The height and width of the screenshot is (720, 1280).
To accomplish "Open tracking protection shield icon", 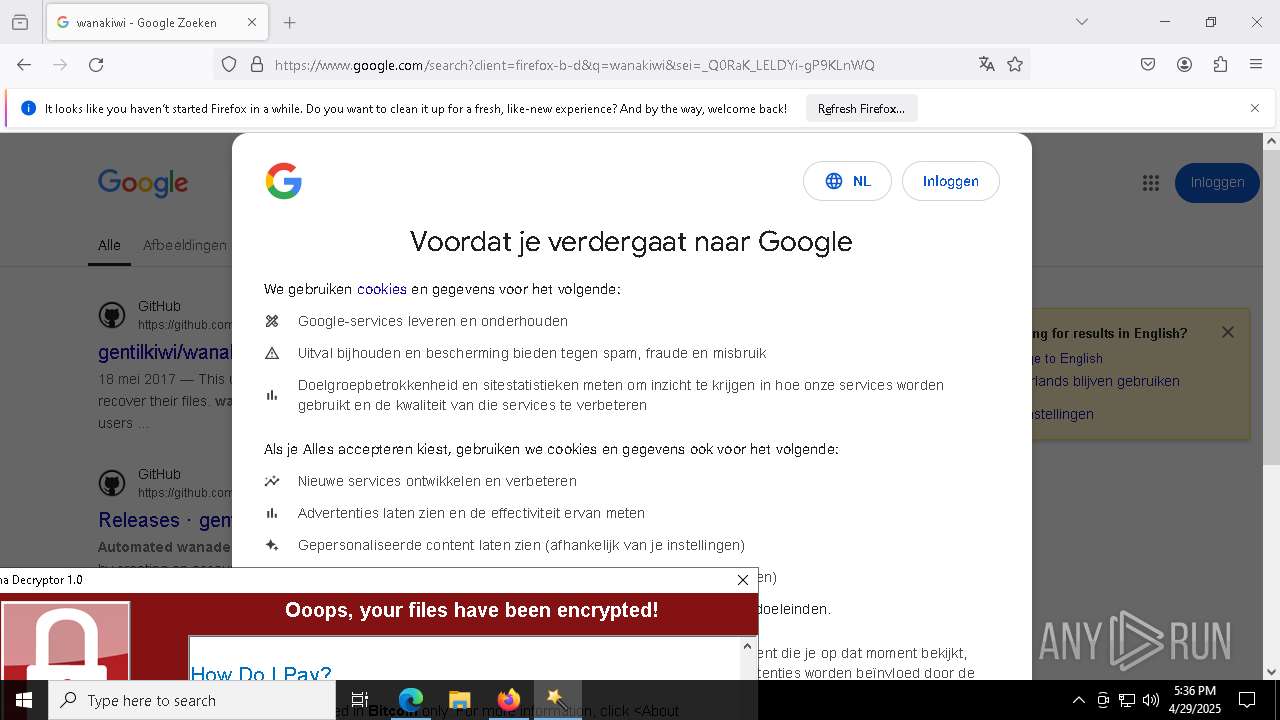I will (x=229, y=65).
